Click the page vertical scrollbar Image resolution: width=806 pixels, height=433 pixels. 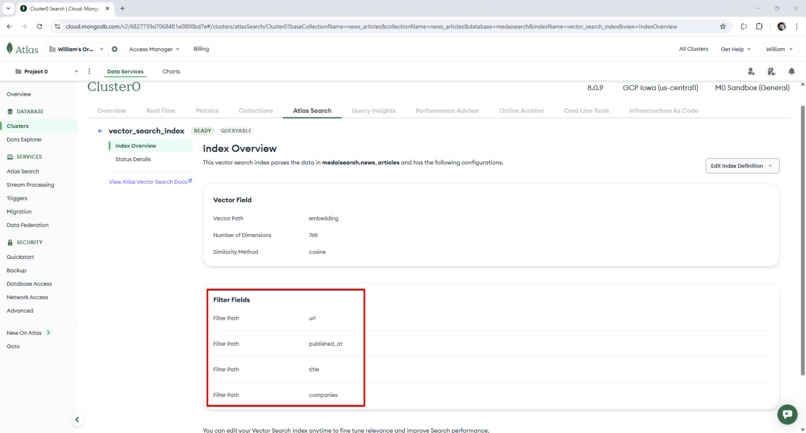click(x=802, y=241)
